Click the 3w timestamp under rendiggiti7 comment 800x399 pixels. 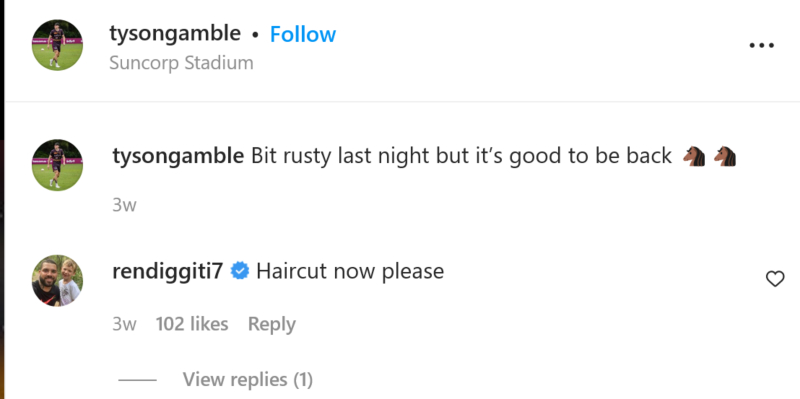(x=124, y=324)
